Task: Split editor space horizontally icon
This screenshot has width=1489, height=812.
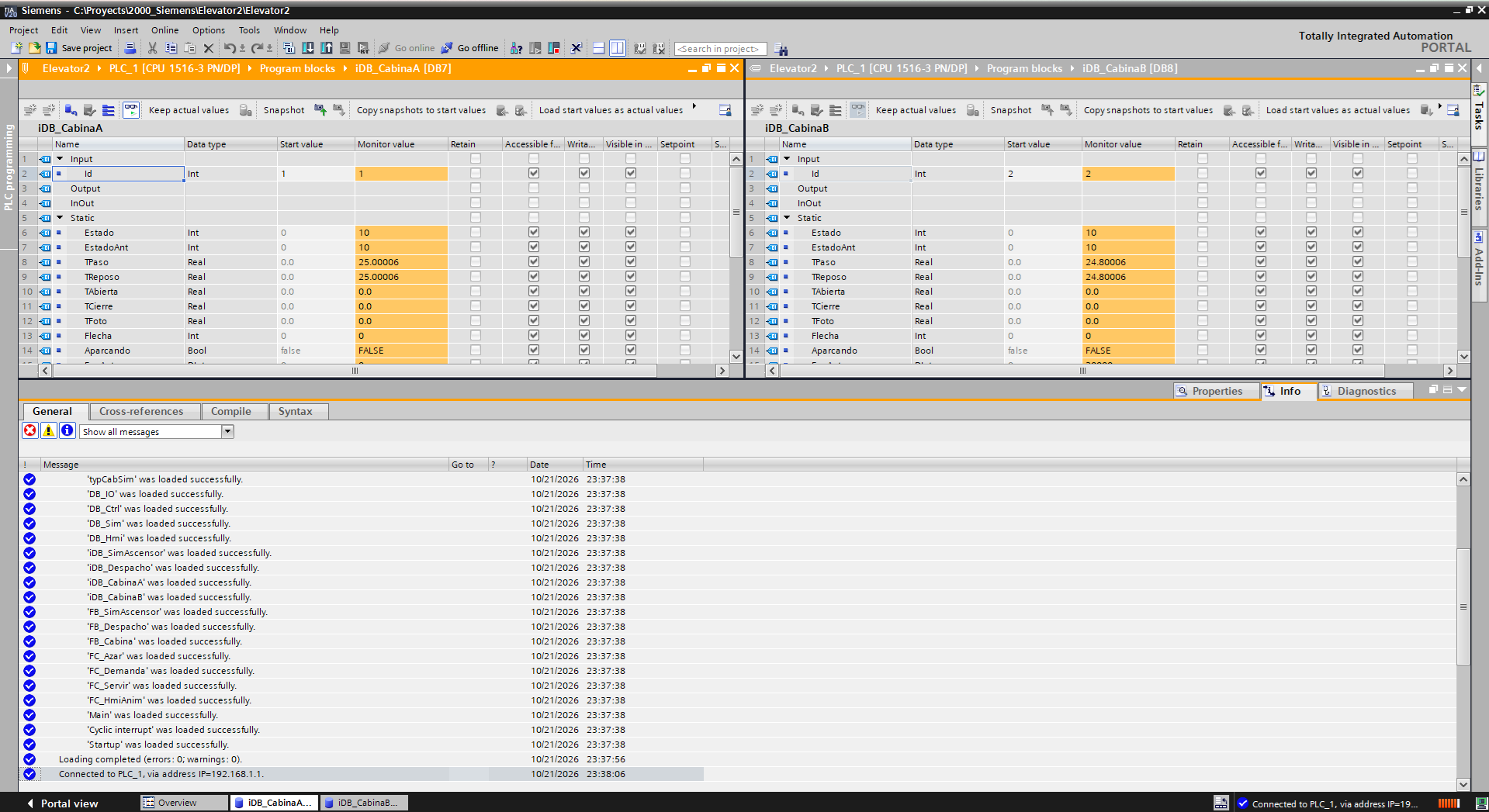Action: tap(598, 48)
